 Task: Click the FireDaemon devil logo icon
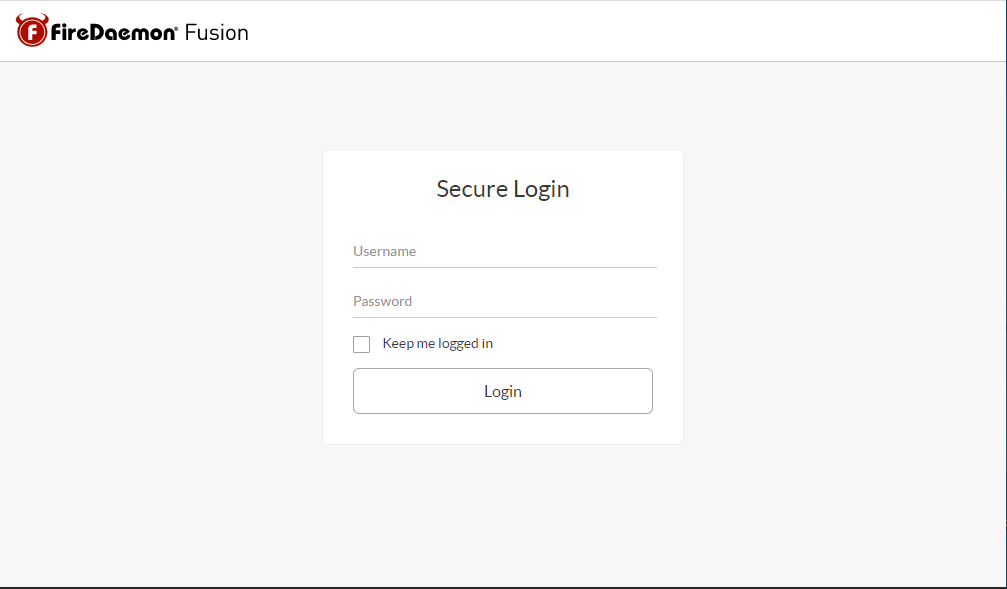[32, 31]
